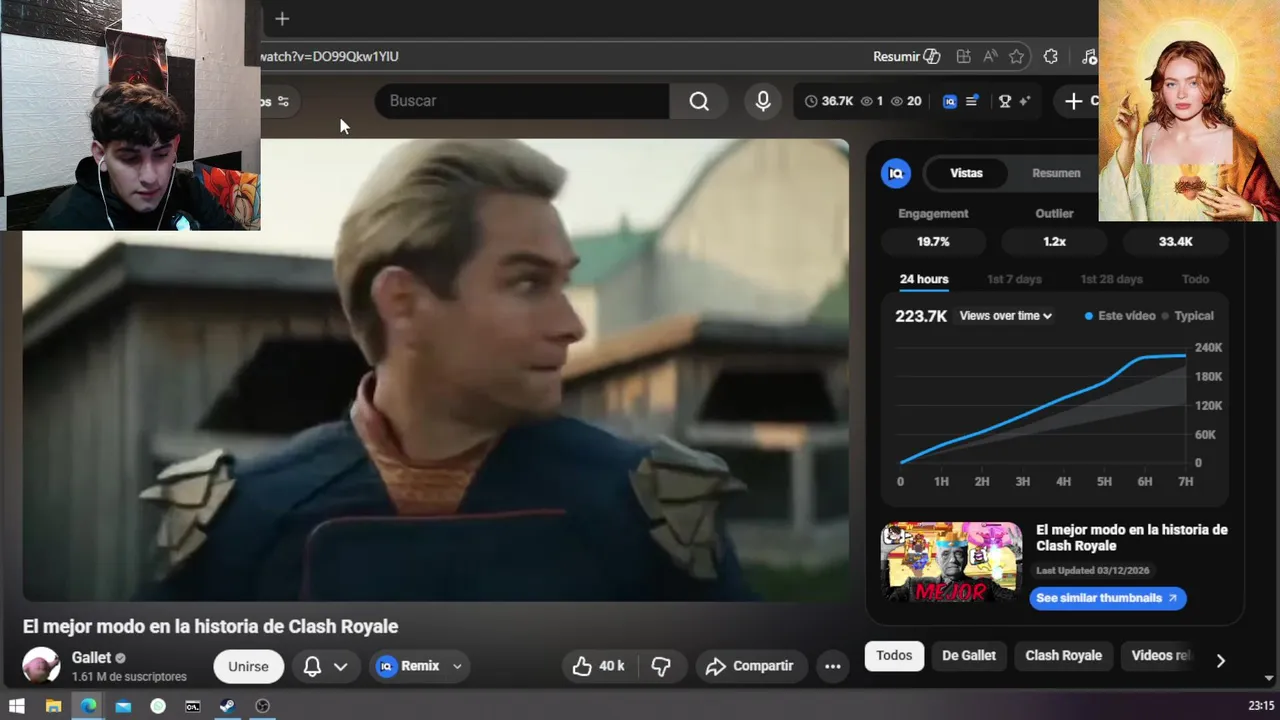
Task: Open the list icon with blue dot
Action: click(x=972, y=101)
